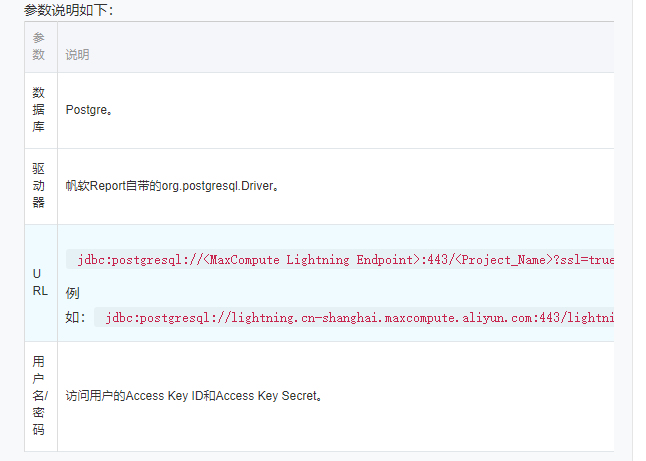Click the JDBC URL template with MaxCompute Lightning Endpoint
646x461 pixels.
click(340, 260)
